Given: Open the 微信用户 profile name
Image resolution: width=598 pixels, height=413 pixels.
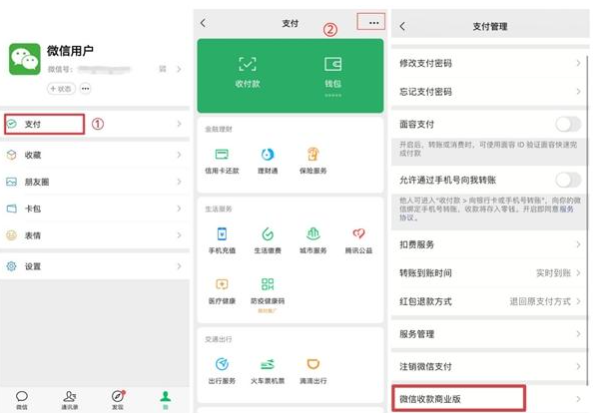Looking at the screenshot, I should (x=70, y=50).
